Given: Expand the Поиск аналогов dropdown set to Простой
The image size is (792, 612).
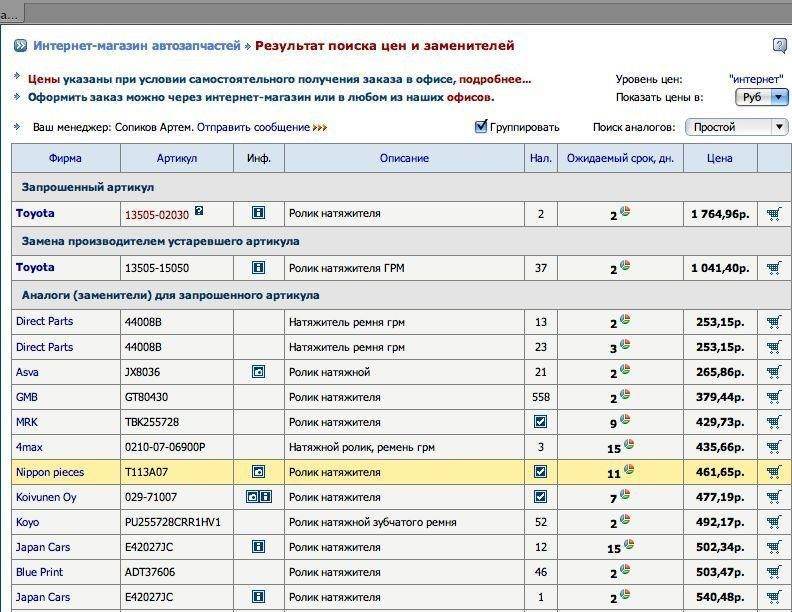Looking at the screenshot, I should coord(736,127).
